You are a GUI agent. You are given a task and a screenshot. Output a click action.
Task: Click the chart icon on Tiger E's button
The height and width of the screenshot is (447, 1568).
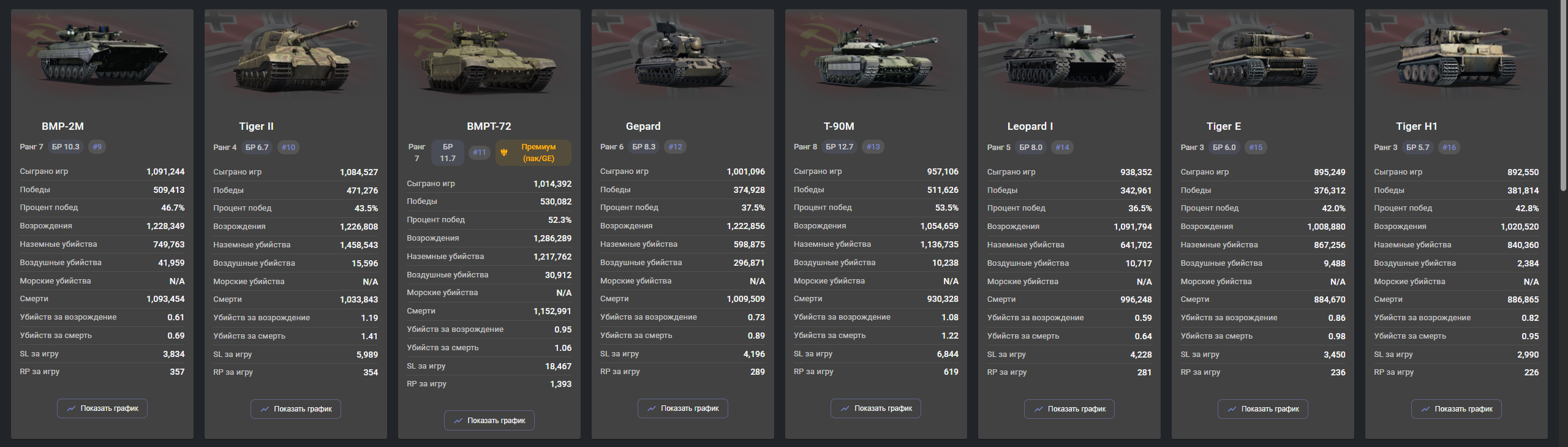1232,409
